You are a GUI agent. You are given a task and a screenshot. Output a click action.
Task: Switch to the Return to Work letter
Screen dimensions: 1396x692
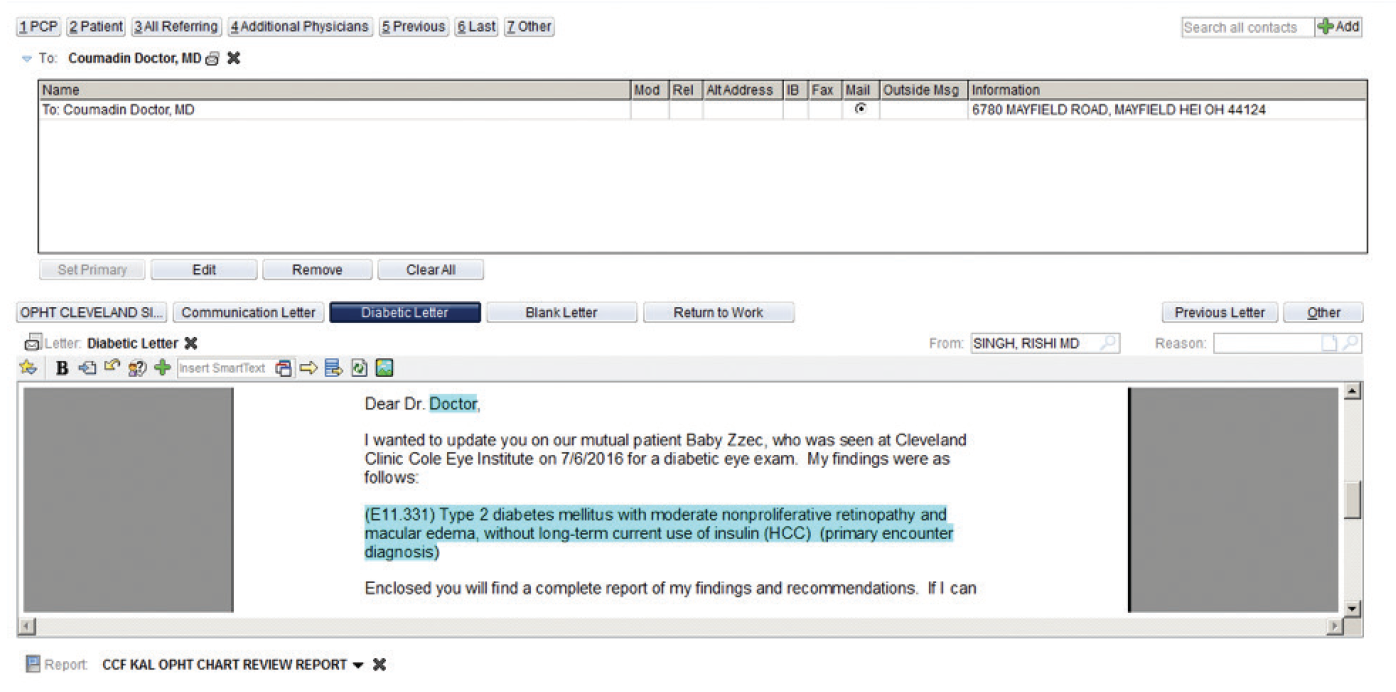click(718, 313)
